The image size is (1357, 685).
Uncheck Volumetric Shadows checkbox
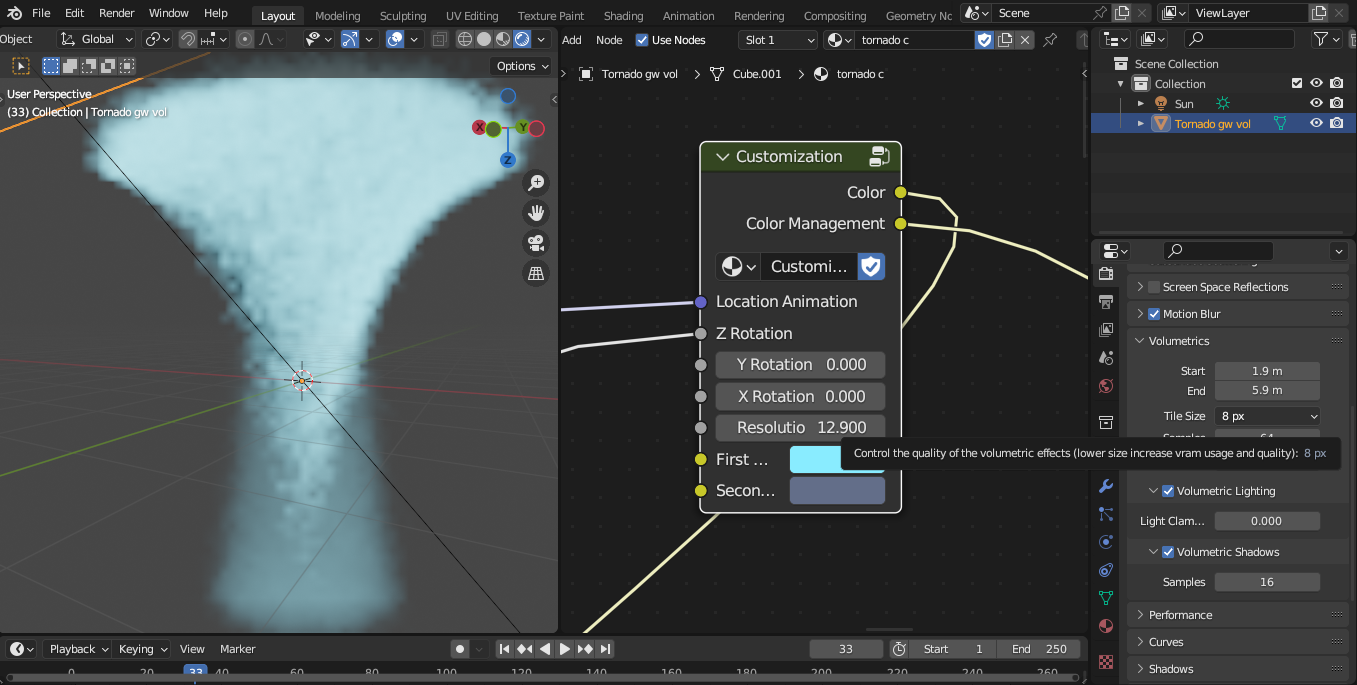[1168, 552]
